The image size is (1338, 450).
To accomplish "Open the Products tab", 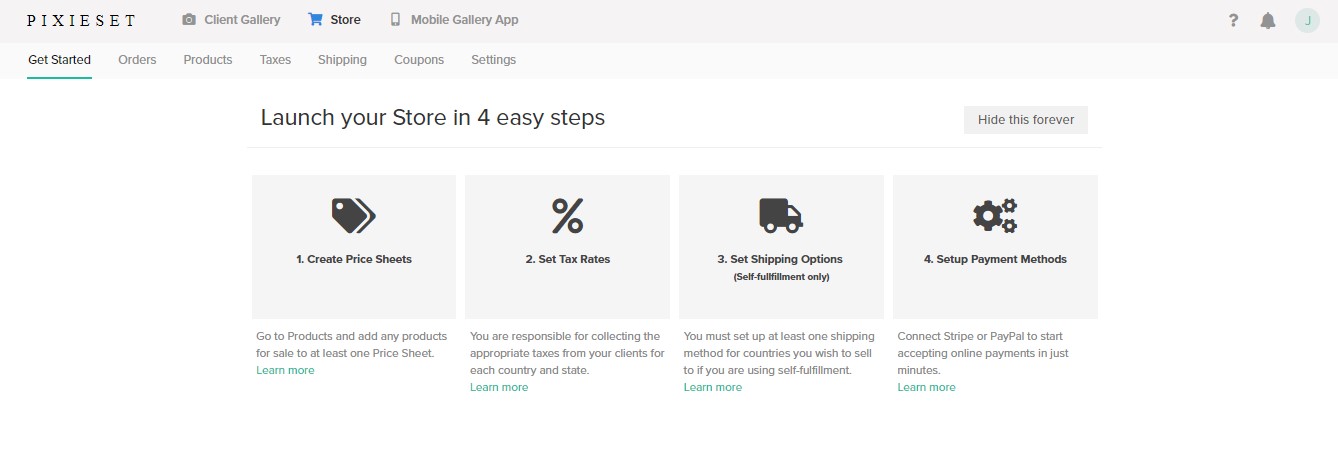I will (x=207, y=60).
